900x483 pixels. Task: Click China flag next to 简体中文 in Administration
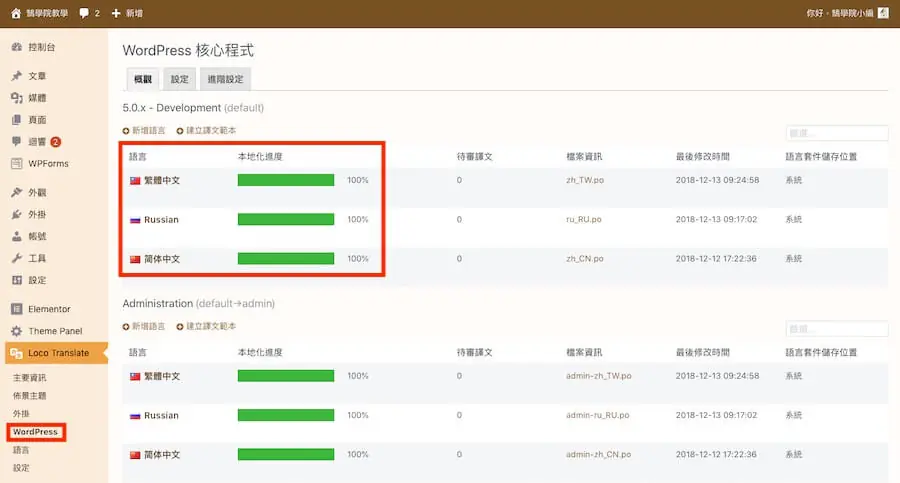[x=135, y=455]
